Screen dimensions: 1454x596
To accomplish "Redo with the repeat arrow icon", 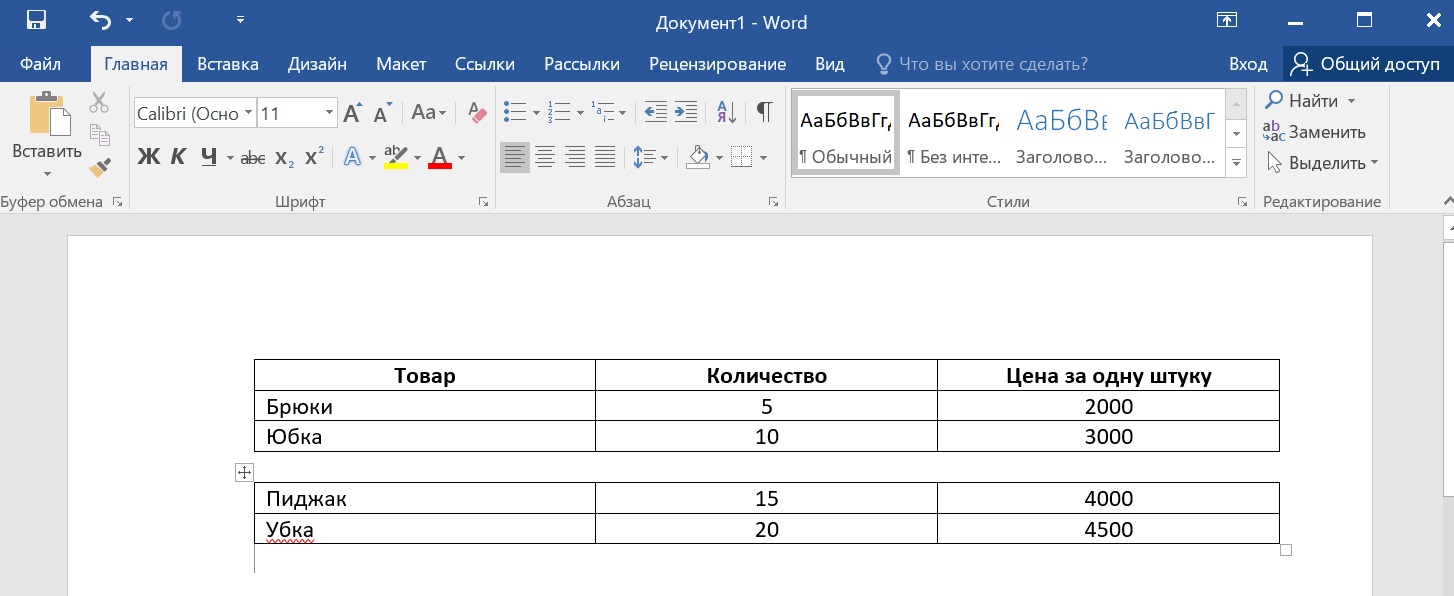I will [171, 20].
